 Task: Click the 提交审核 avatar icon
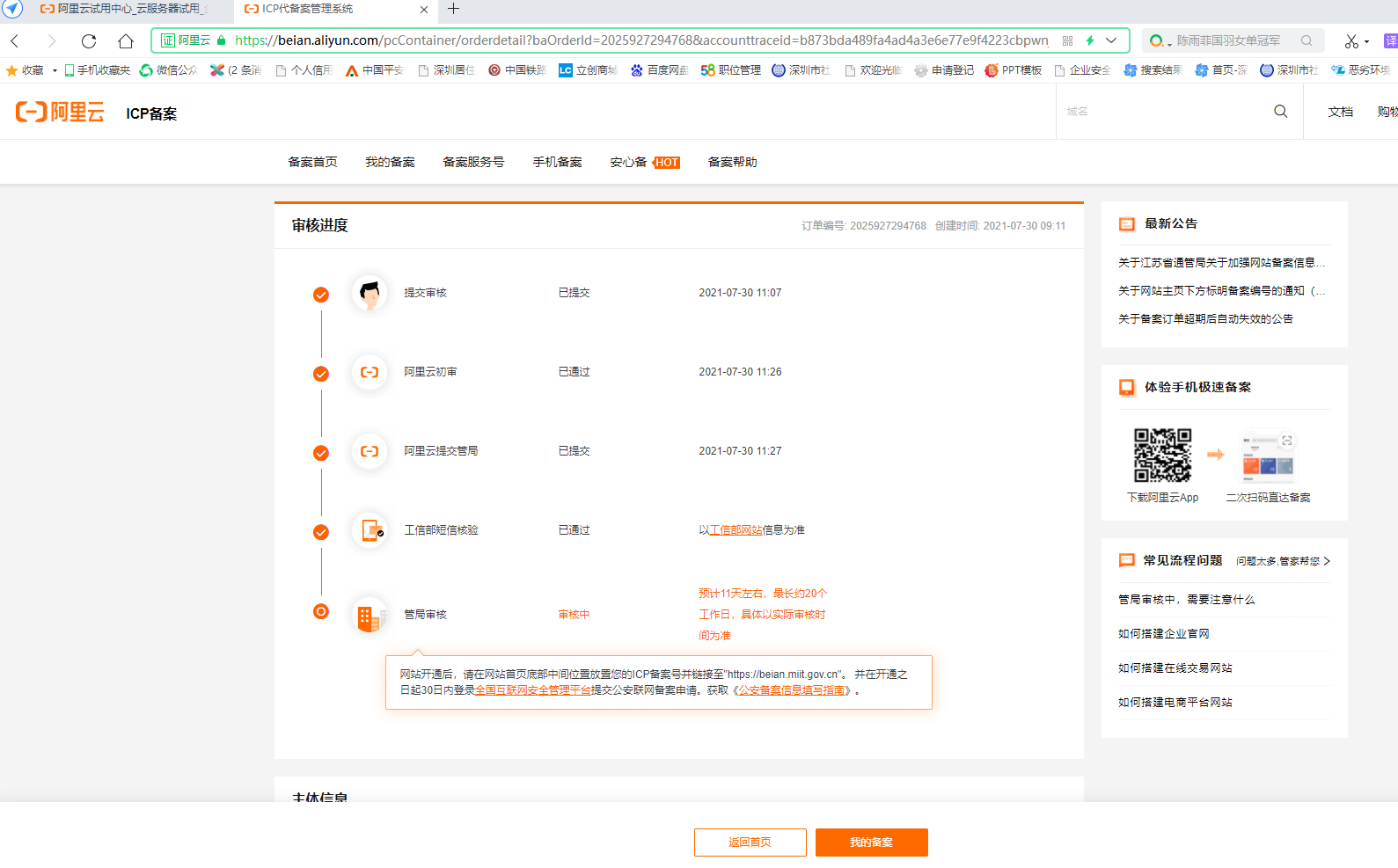(x=370, y=294)
